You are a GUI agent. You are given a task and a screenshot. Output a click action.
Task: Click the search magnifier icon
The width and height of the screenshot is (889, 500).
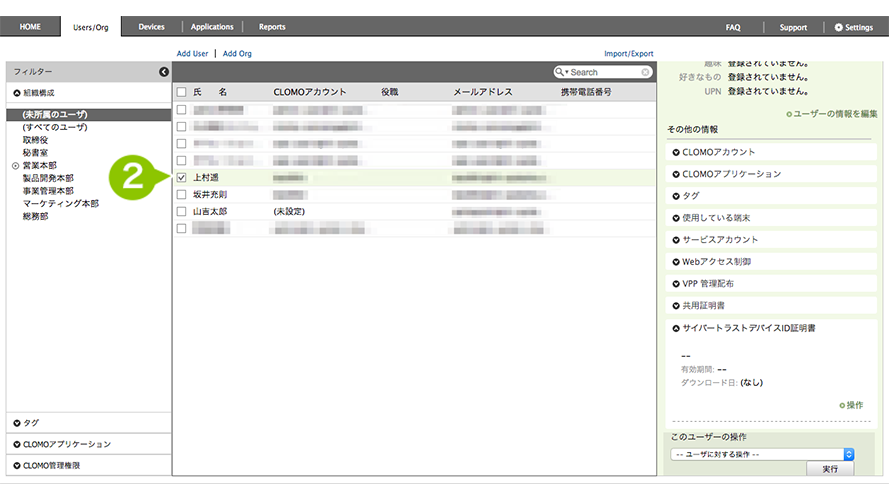coord(560,72)
